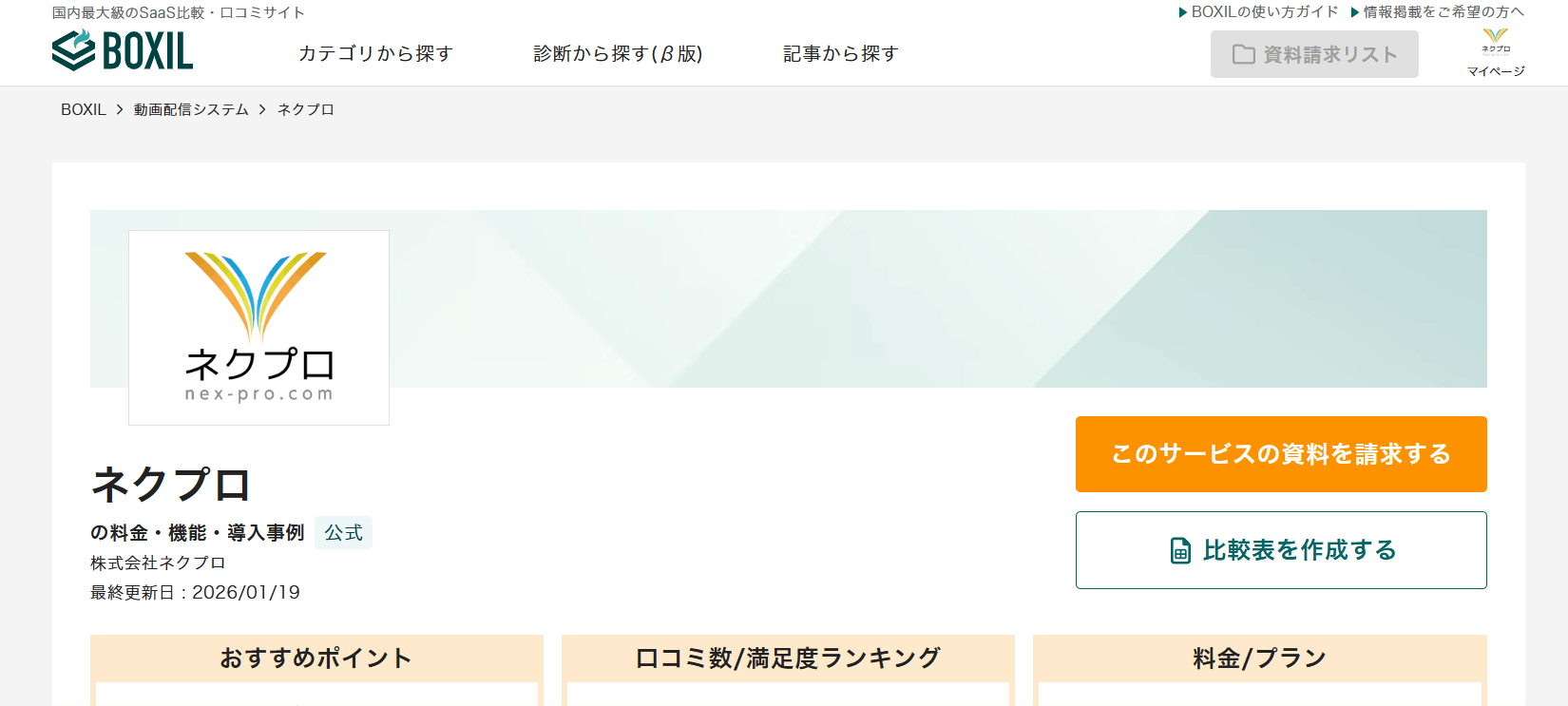Select the 料金/プラン section header
1568x706 pixels.
coord(1259,658)
